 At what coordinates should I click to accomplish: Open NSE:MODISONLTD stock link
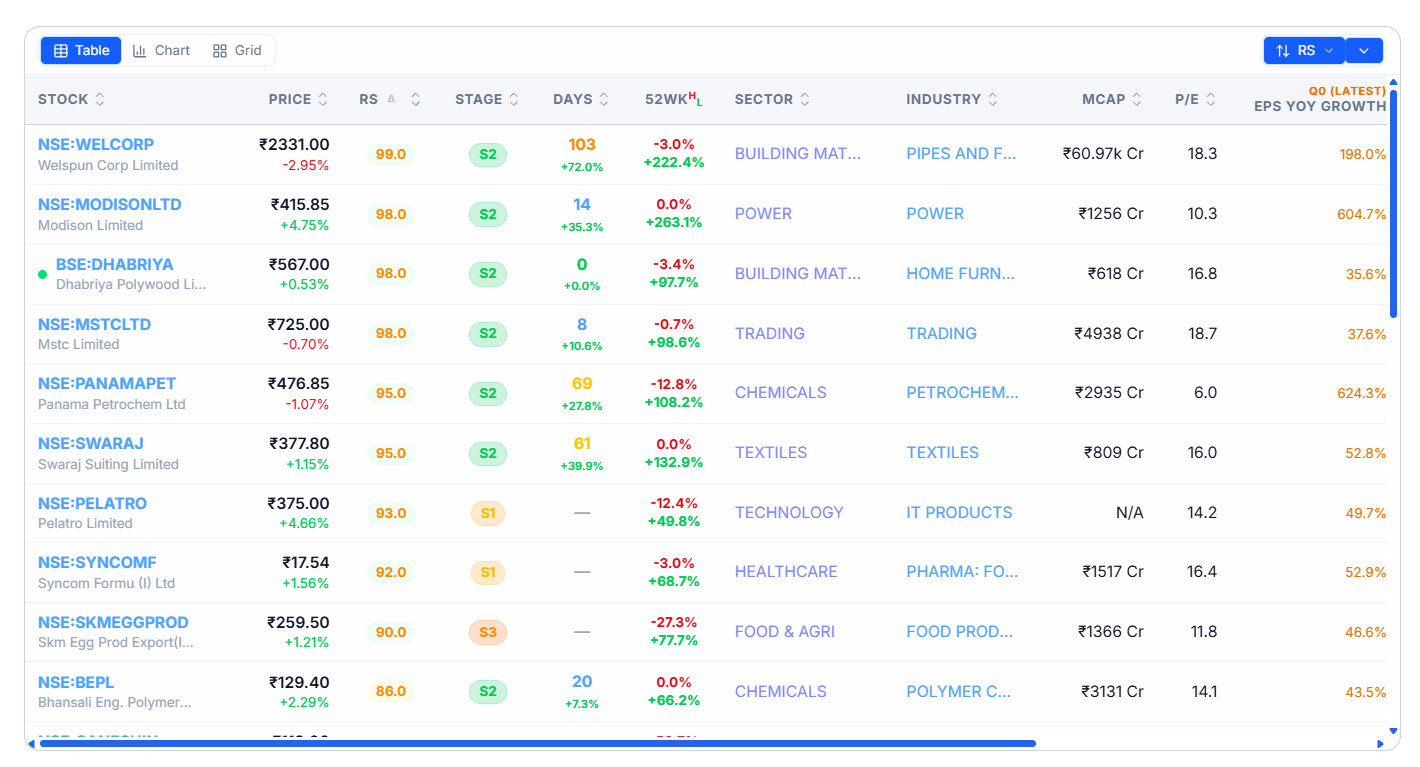pos(110,204)
